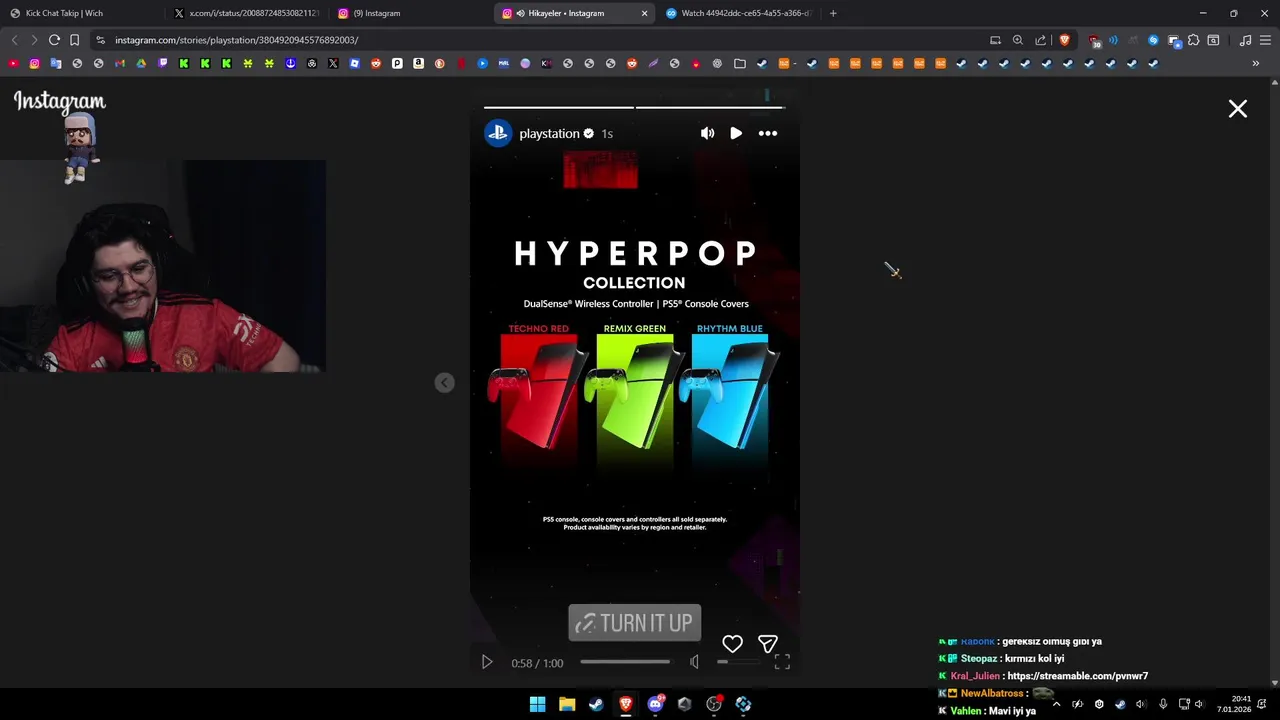This screenshot has height=720, width=1280.
Task: Like the story with the heart icon
Action: 732,644
